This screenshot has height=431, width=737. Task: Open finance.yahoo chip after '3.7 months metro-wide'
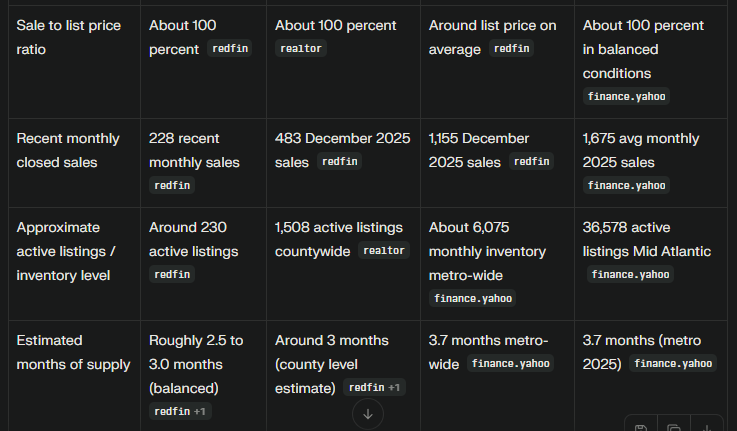click(509, 363)
